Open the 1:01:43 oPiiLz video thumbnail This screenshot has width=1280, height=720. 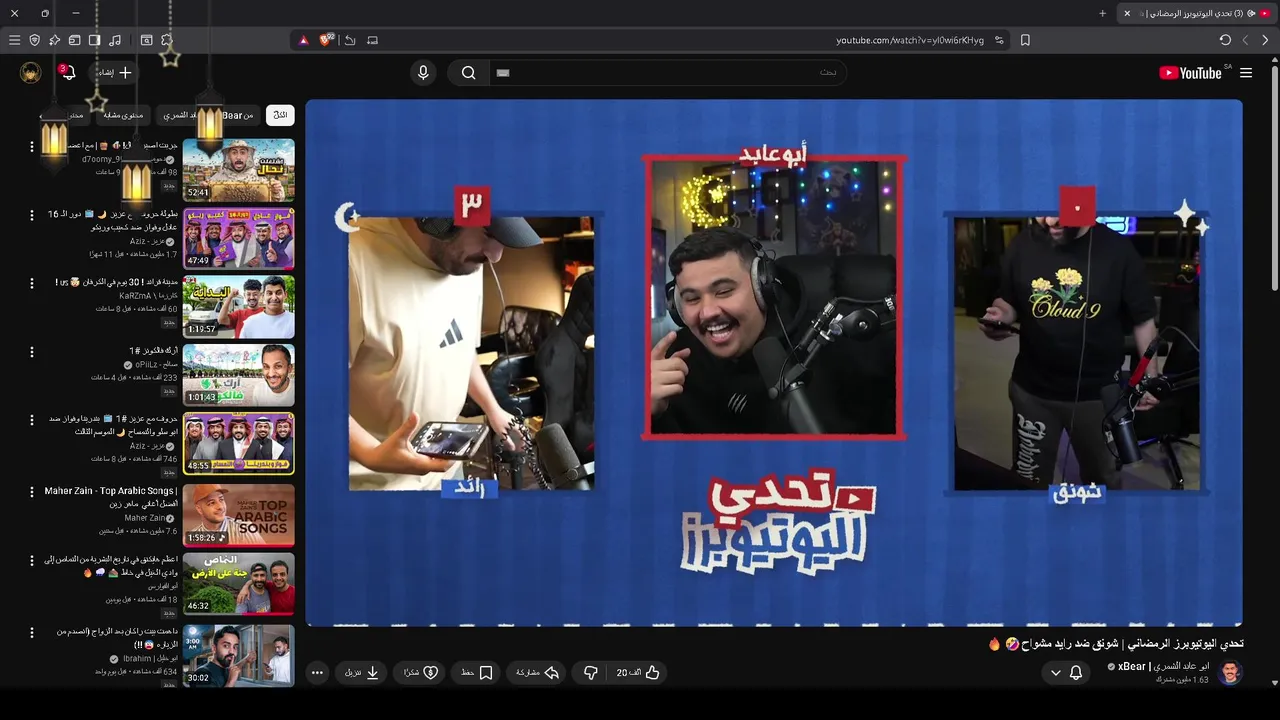tap(239, 375)
